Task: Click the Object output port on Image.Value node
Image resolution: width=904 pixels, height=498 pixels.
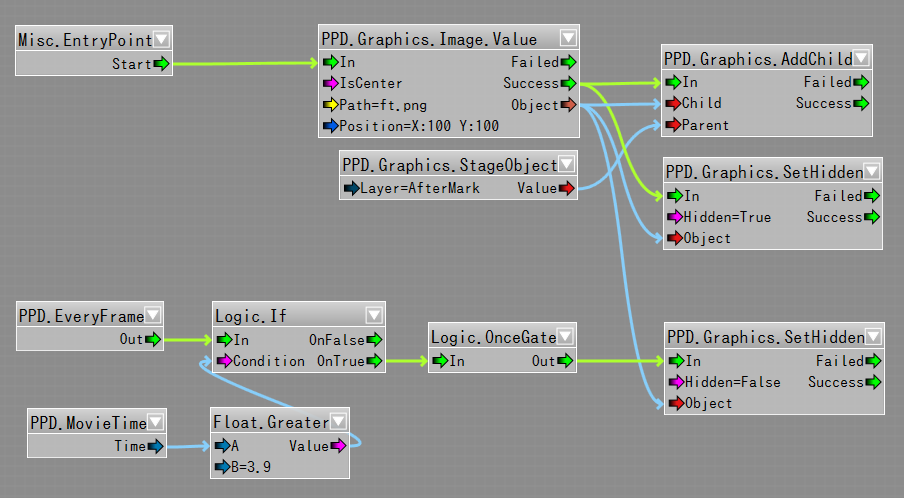Action: click(x=568, y=105)
